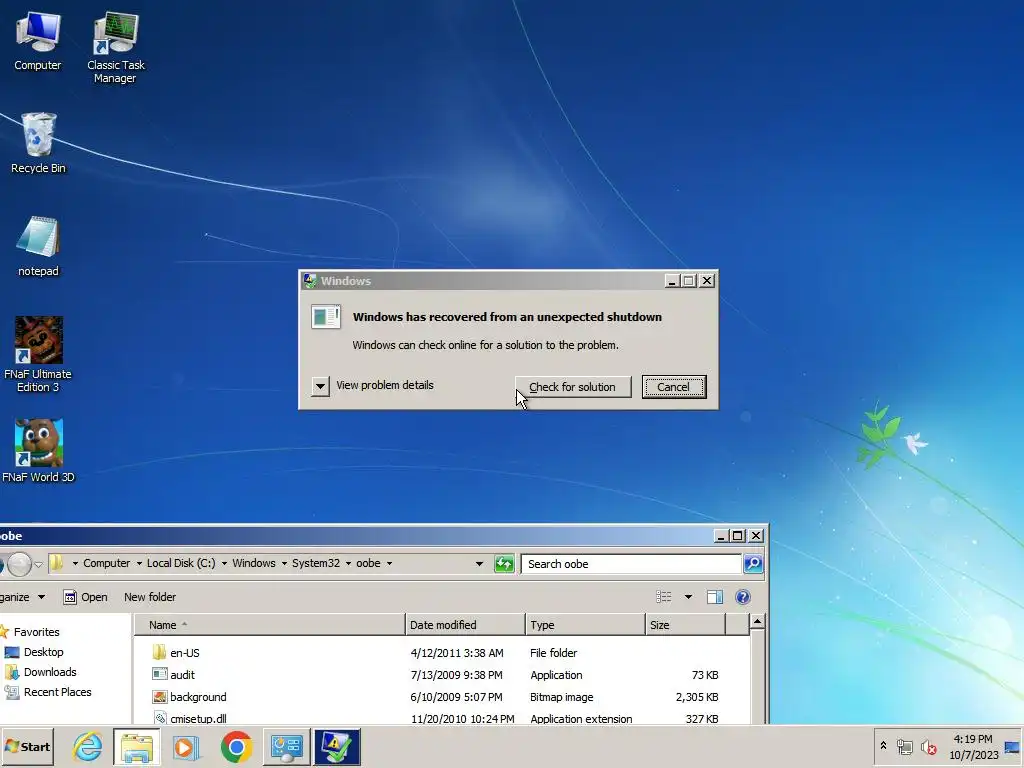Select Desktop in the Favorites list
Screen dimensions: 1024x768
click(43, 652)
